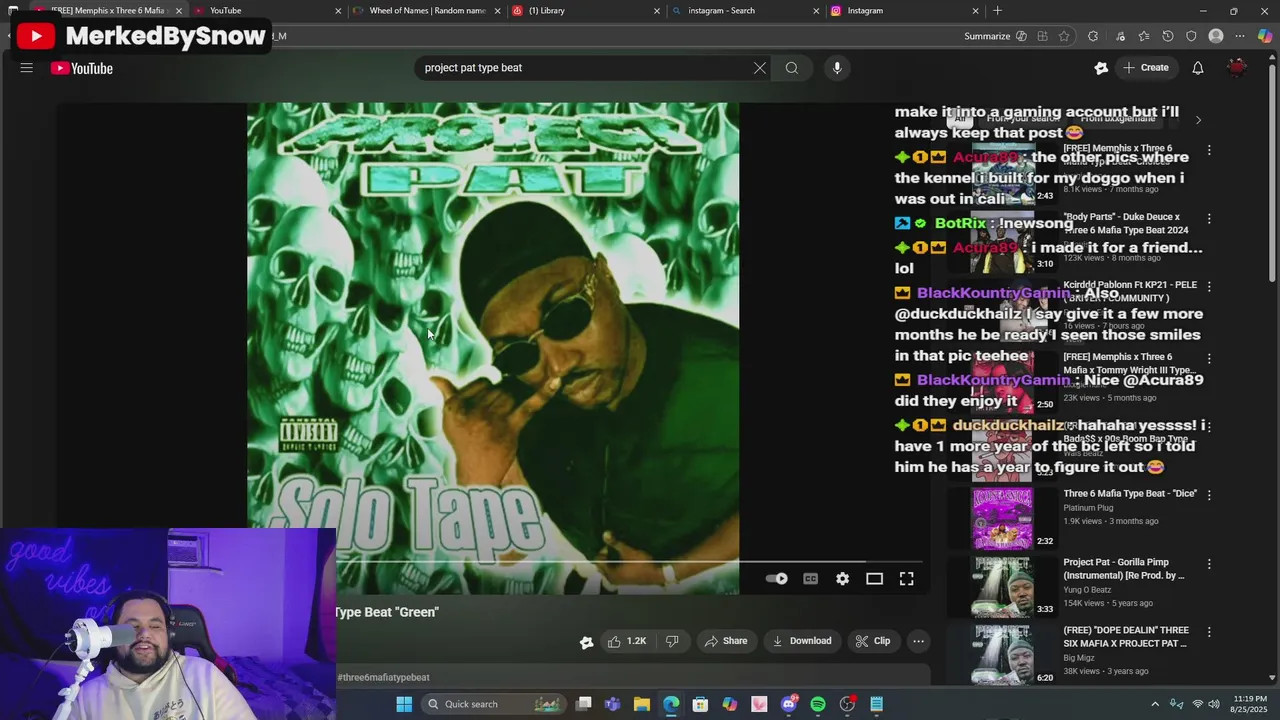The width and height of the screenshot is (1280, 720).
Task: Close the 'Wheel of Names' tab
Action: point(497,10)
